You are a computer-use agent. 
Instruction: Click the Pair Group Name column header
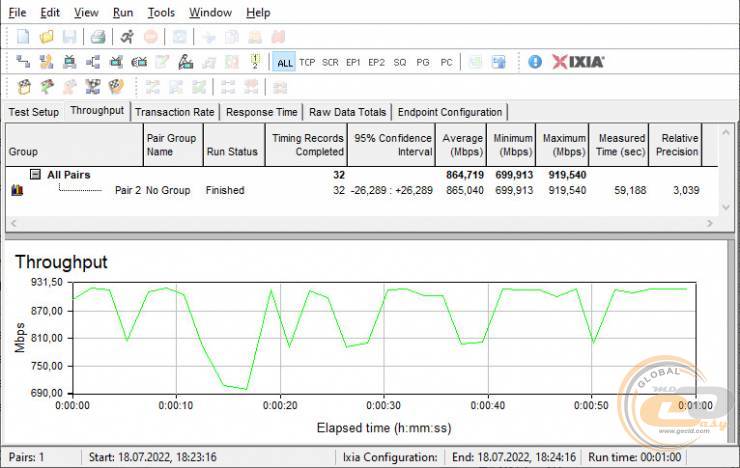pos(173,145)
